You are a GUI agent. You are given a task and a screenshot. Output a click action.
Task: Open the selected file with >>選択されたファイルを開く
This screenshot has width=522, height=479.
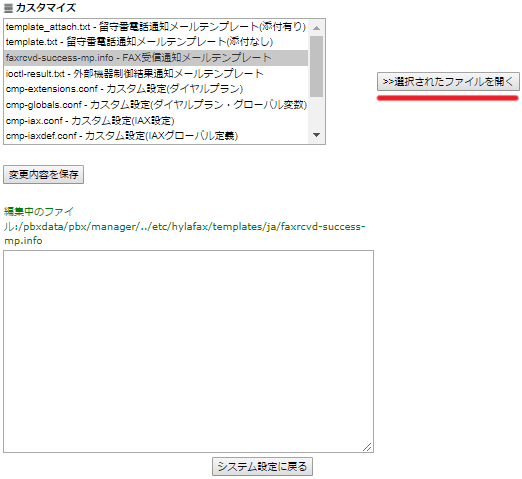448,82
